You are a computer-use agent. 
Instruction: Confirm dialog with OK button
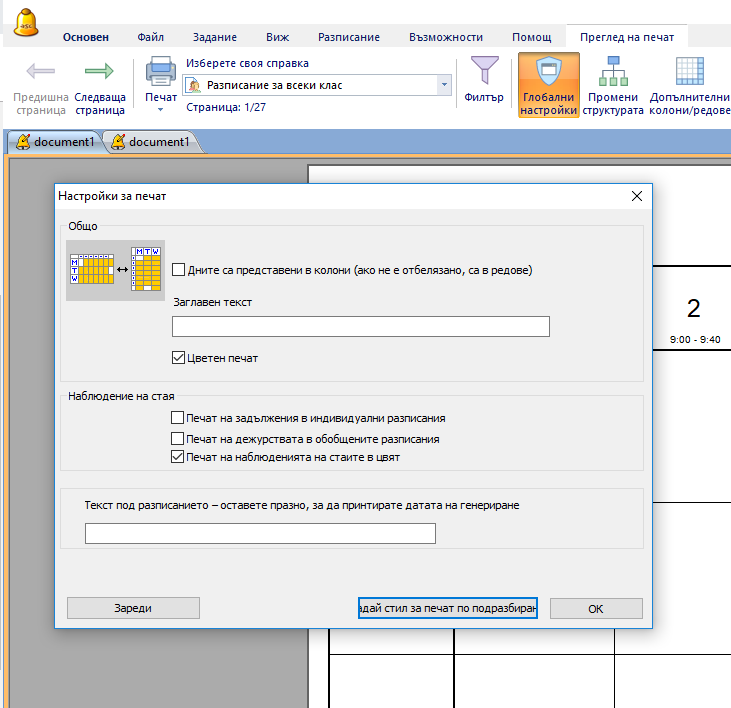(596, 608)
